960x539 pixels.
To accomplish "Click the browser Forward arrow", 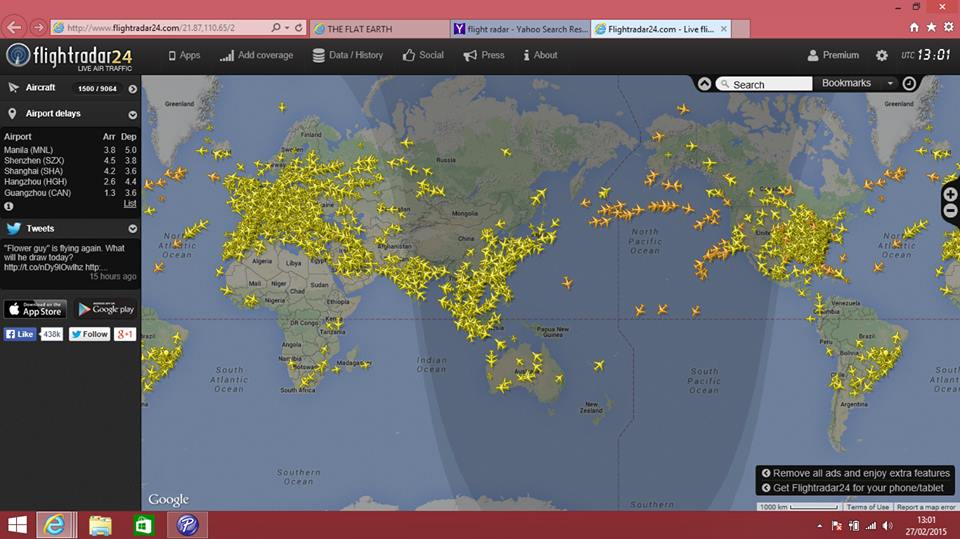I will 39,28.
